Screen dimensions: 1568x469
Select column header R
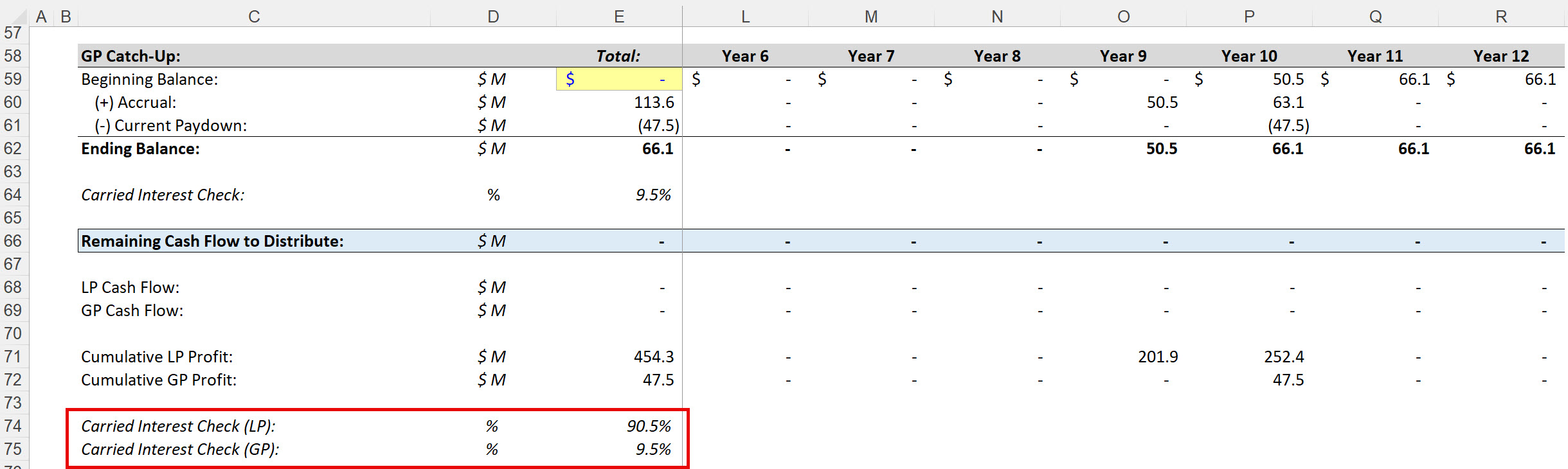click(1501, 17)
